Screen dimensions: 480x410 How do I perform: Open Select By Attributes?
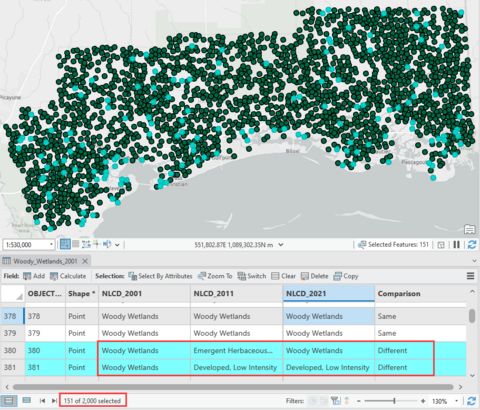[x=160, y=276]
